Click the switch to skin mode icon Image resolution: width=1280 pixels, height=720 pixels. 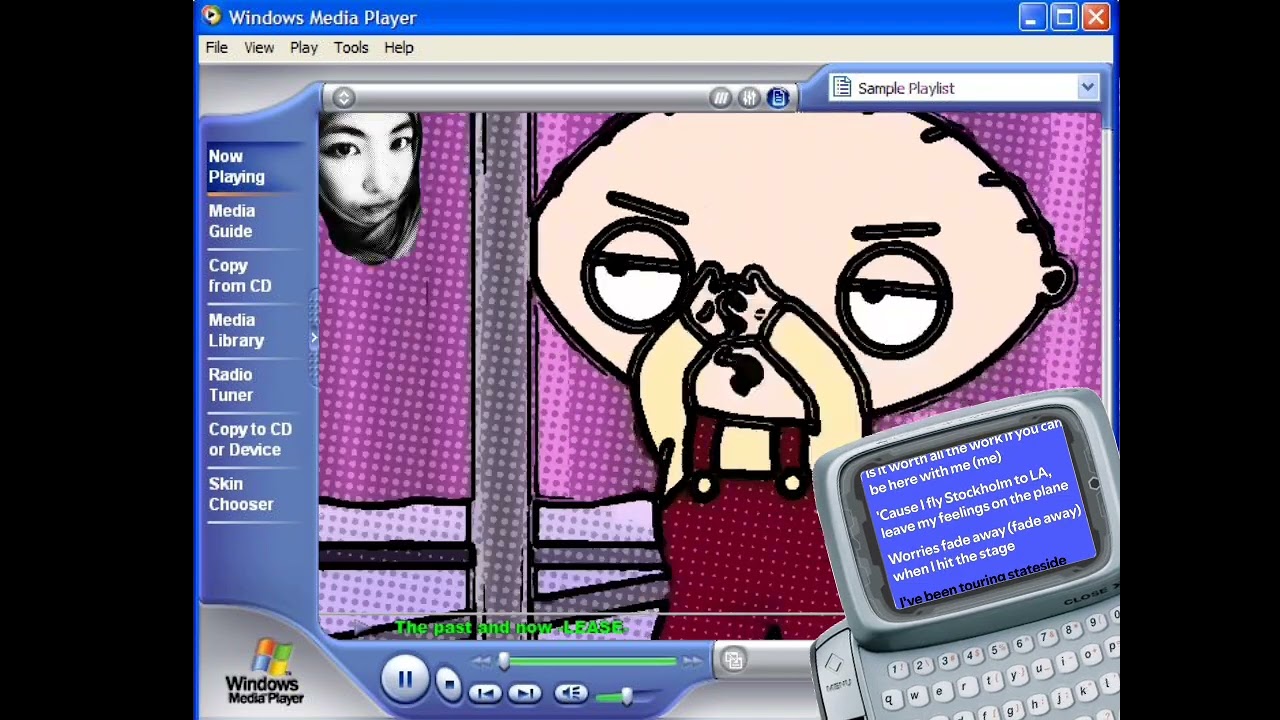(734, 659)
